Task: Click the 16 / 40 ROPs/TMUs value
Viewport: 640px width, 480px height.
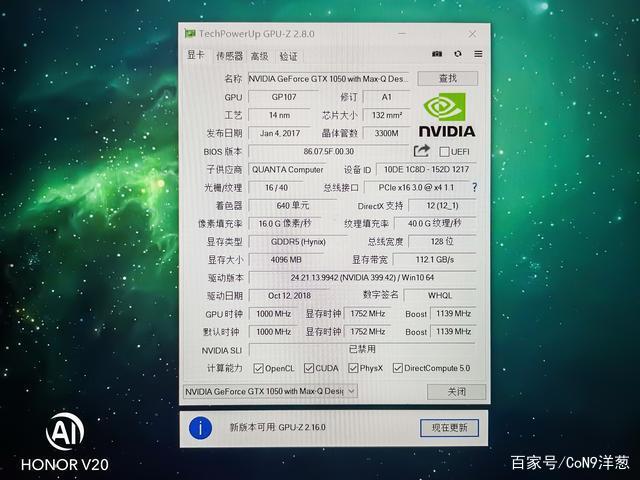Action: pos(276,188)
